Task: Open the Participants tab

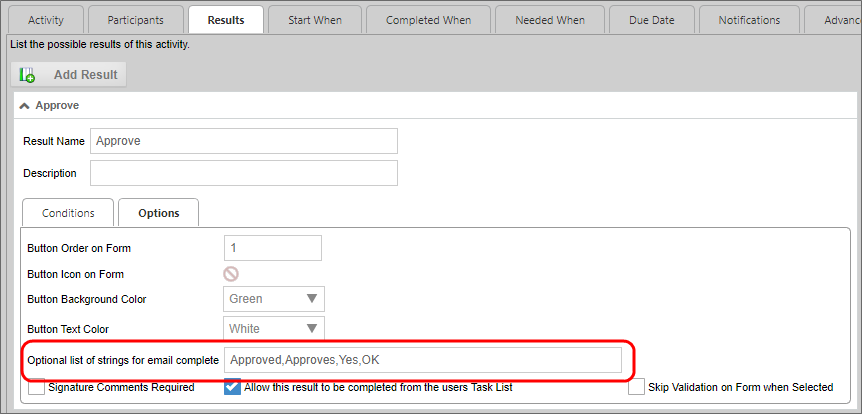Action: [x=137, y=20]
